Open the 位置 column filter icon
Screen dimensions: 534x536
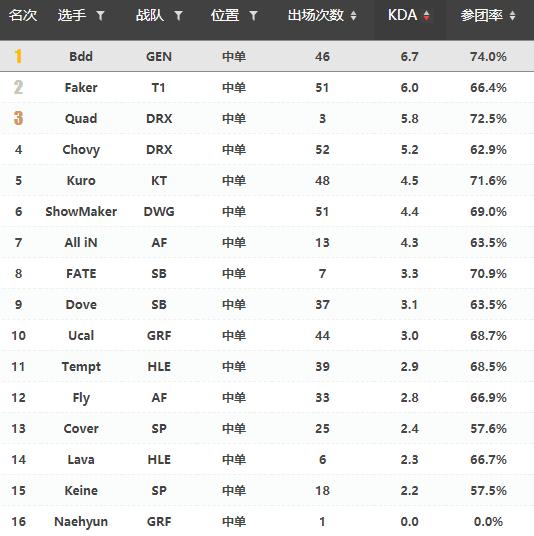point(253,15)
